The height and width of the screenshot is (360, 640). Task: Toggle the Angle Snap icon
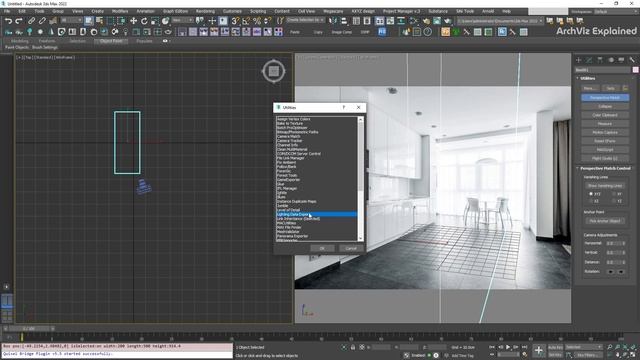tap(246, 20)
